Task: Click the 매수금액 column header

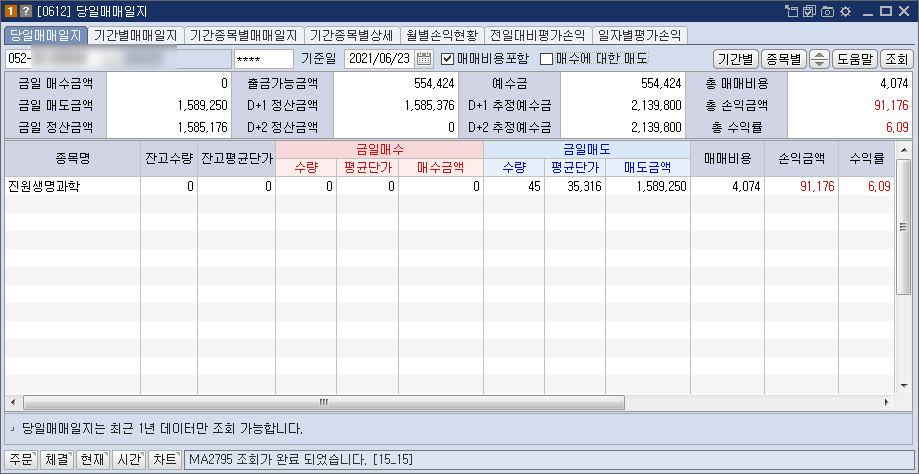Action: click(440, 168)
